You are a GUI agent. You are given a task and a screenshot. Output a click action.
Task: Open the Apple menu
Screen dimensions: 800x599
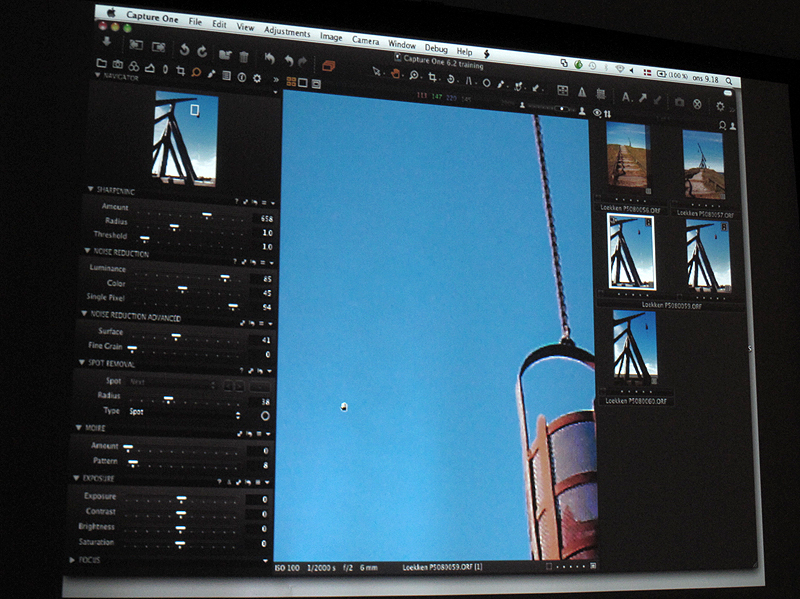pos(111,12)
